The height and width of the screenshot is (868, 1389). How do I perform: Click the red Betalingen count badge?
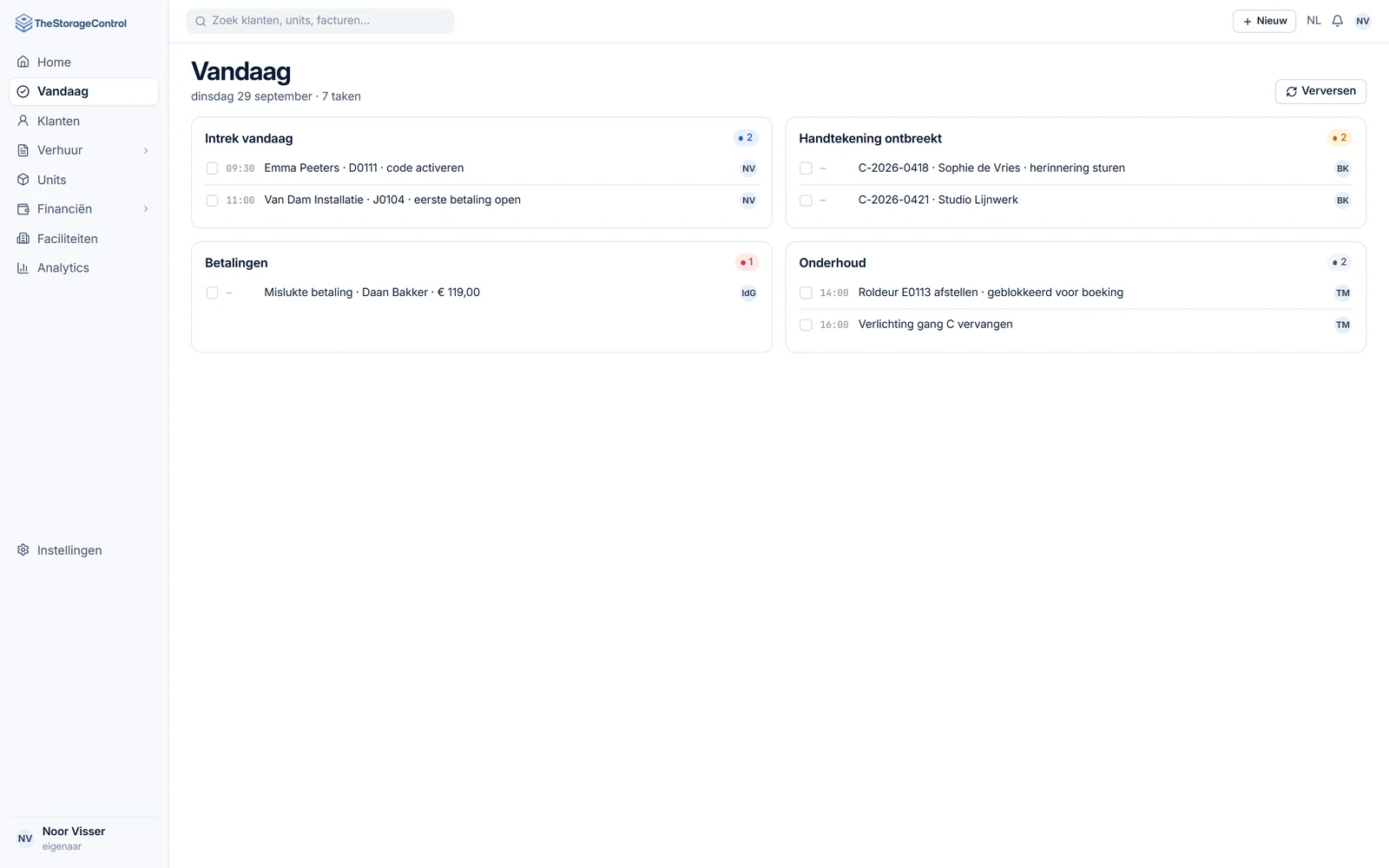point(747,262)
